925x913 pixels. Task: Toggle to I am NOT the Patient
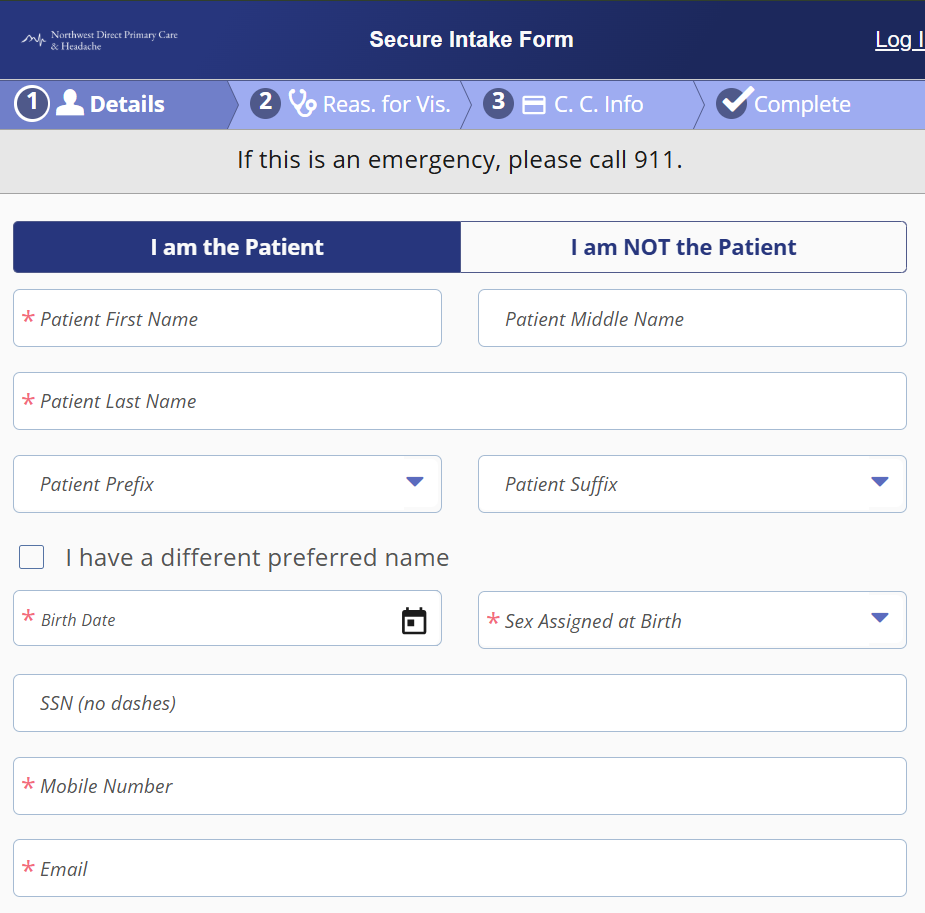tap(683, 246)
